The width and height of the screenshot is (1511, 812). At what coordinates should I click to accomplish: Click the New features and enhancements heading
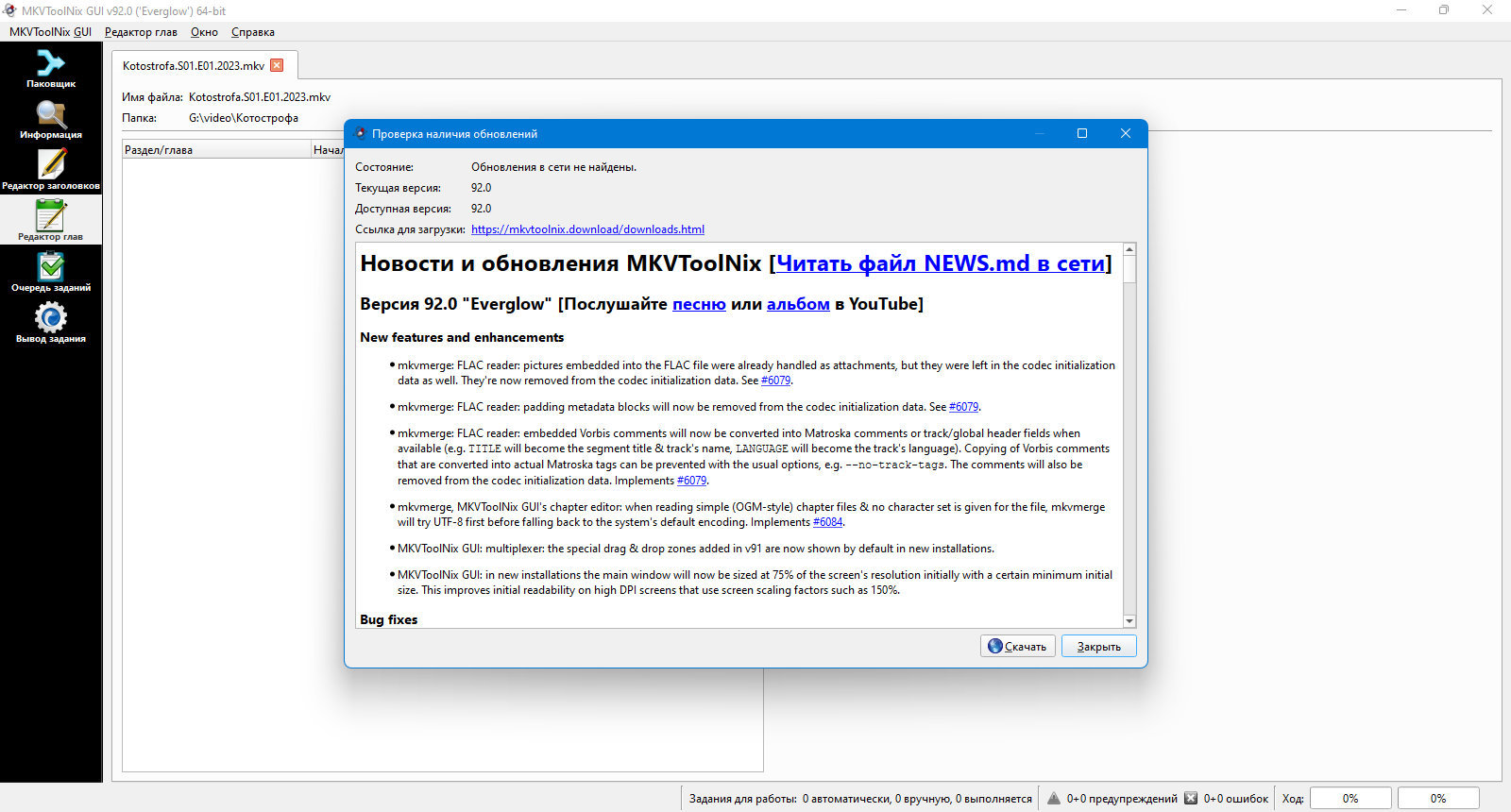pyautogui.click(x=462, y=337)
